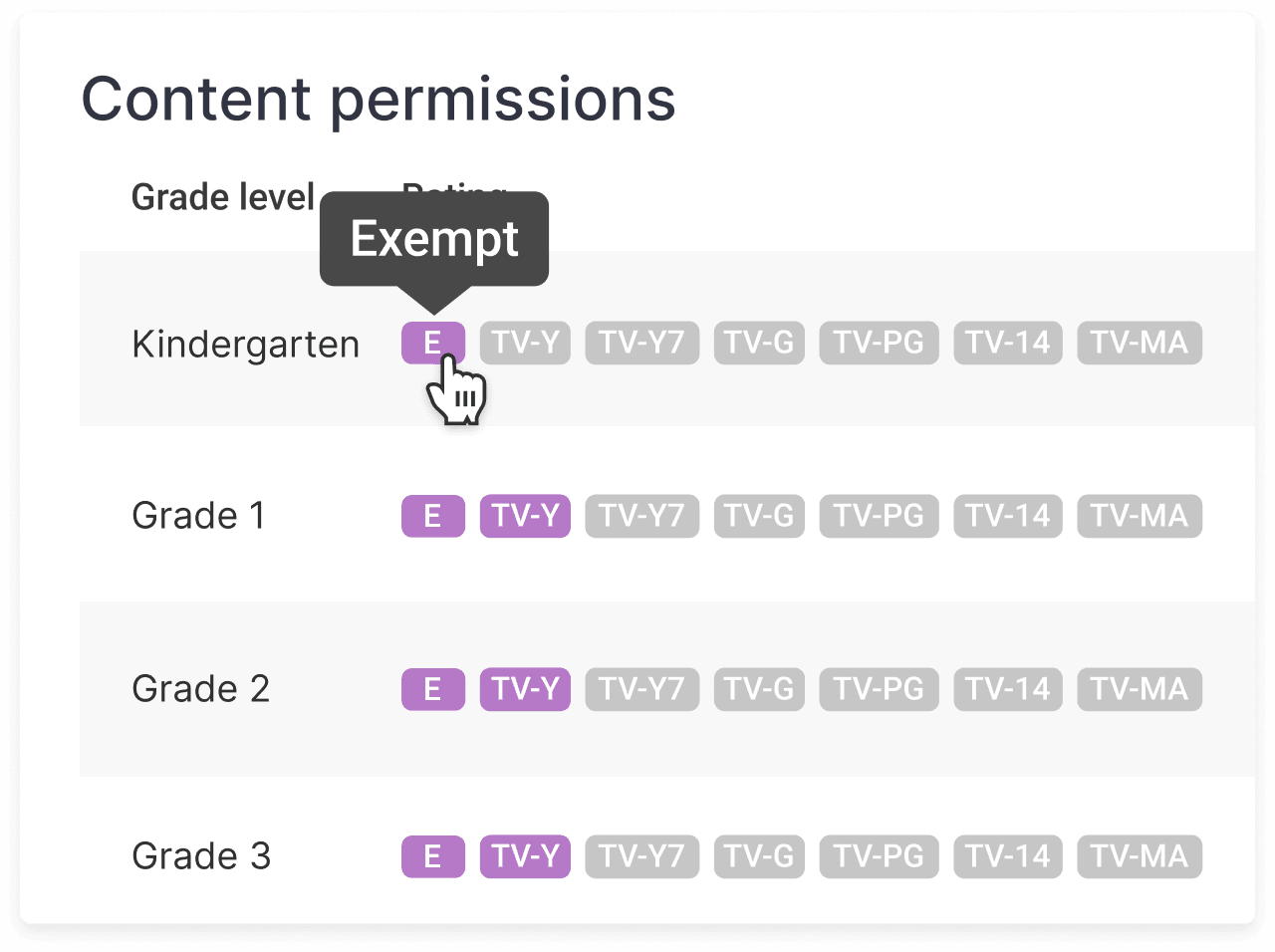The height and width of the screenshot is (952, 1275).
Task: Enable TV-Y rating for Kindergarten
Action: click(525, 343)
